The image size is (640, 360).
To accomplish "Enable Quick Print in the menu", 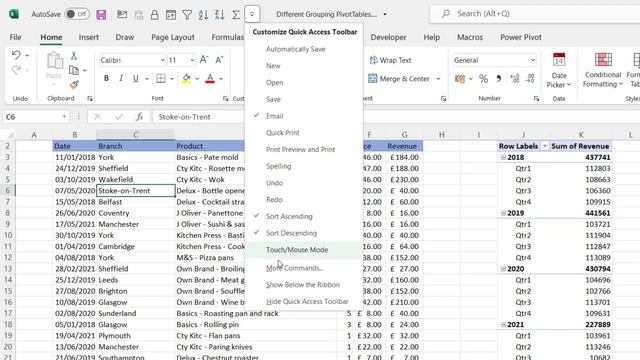I will click(x=304, y=133).
